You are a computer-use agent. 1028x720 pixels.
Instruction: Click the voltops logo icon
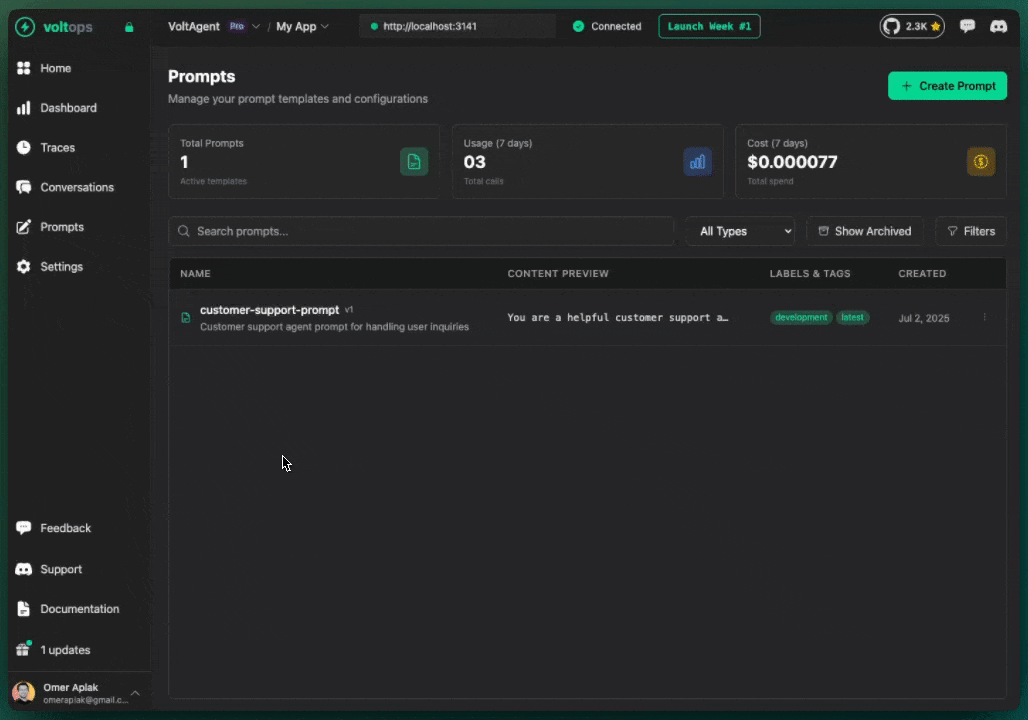click(25, 27)
